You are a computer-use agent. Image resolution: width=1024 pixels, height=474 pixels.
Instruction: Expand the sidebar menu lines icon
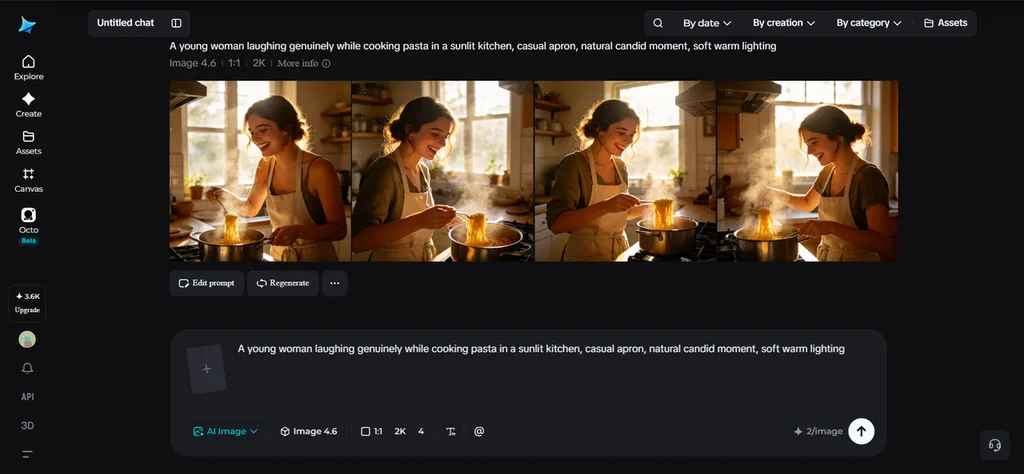[27, 454]
